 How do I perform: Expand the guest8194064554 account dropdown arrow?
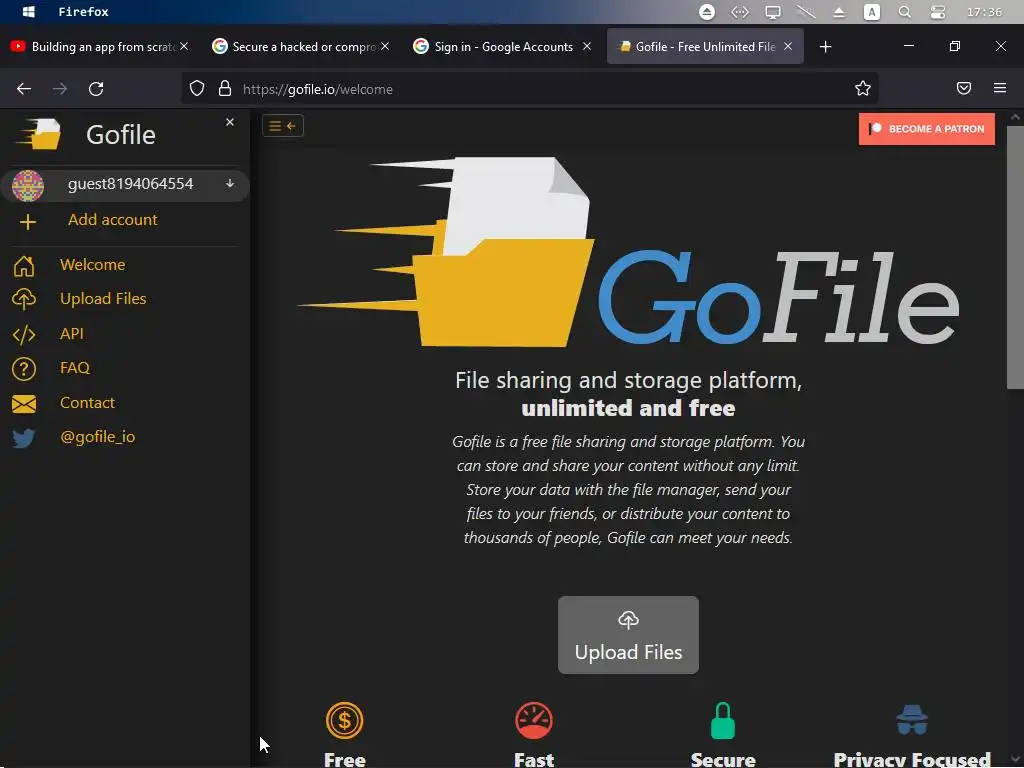pos(230,184)
